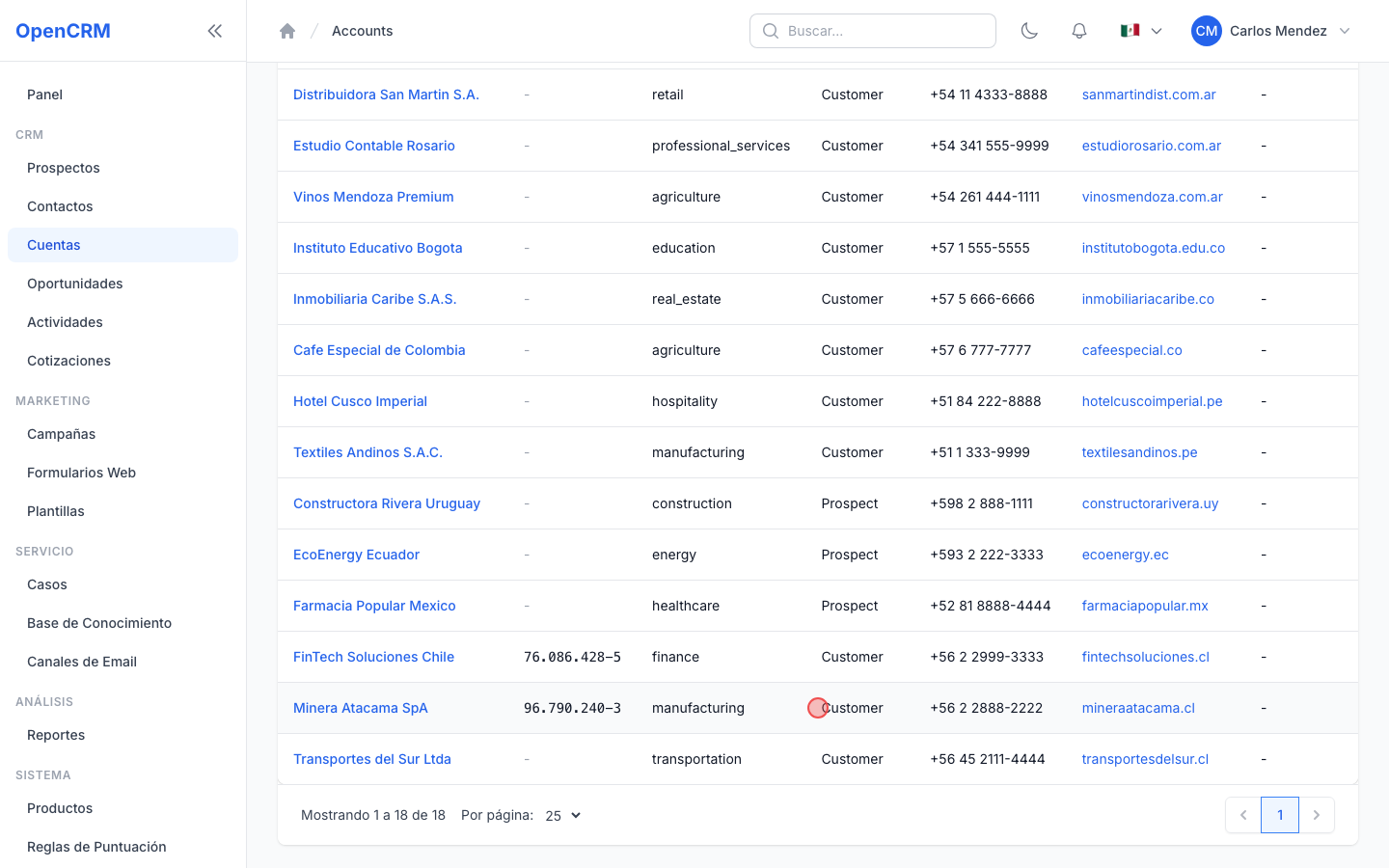Screen dimensions: 1389x868
Task: Click phone +57 1 555-5555 cell
Action: click(980, 248)
